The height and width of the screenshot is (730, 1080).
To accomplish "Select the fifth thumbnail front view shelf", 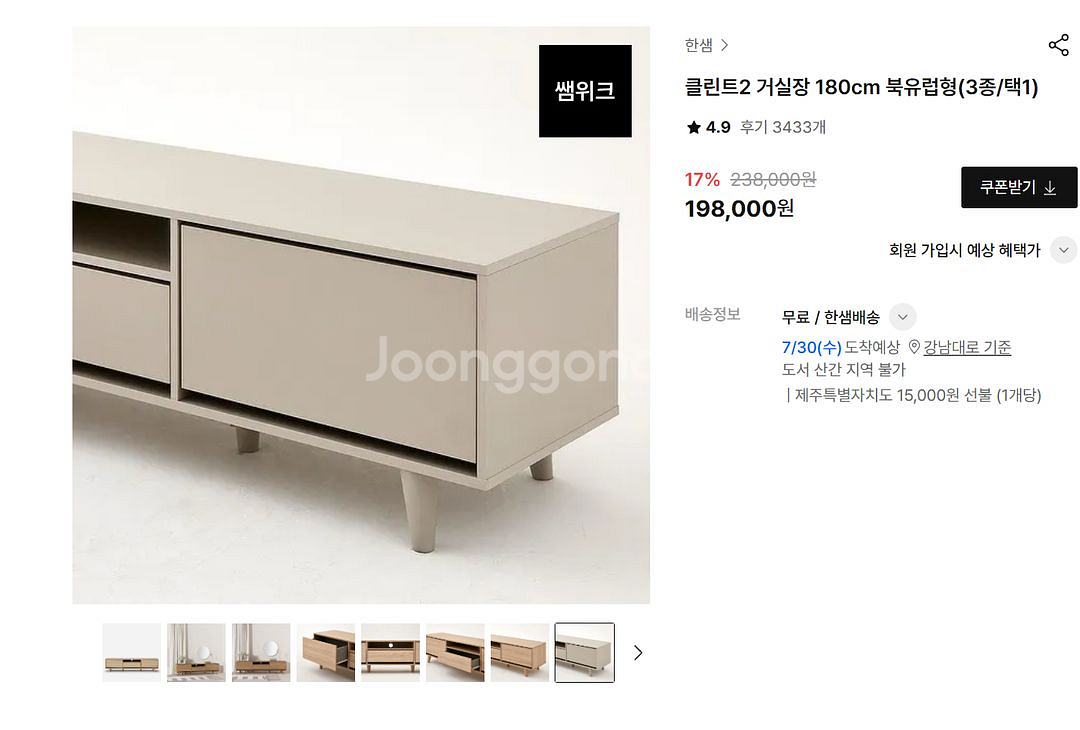I will [x=391, y=652].
